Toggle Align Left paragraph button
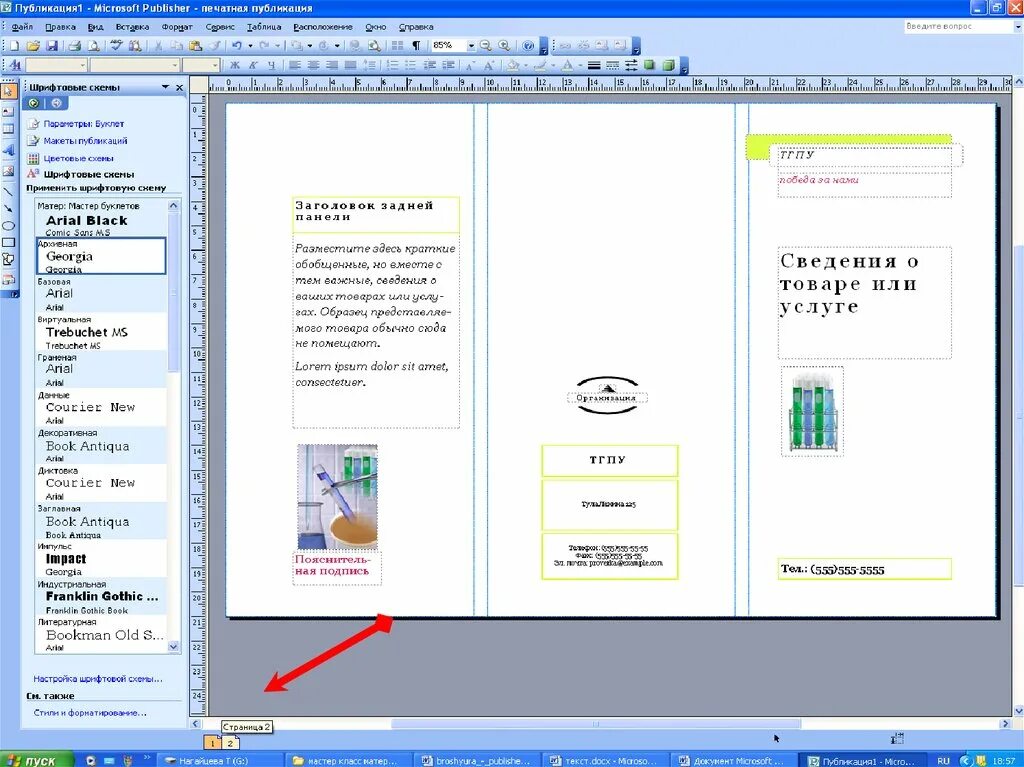Image resolution: width=1024 pixels, height=767 pixels. [x=295, y=65]
